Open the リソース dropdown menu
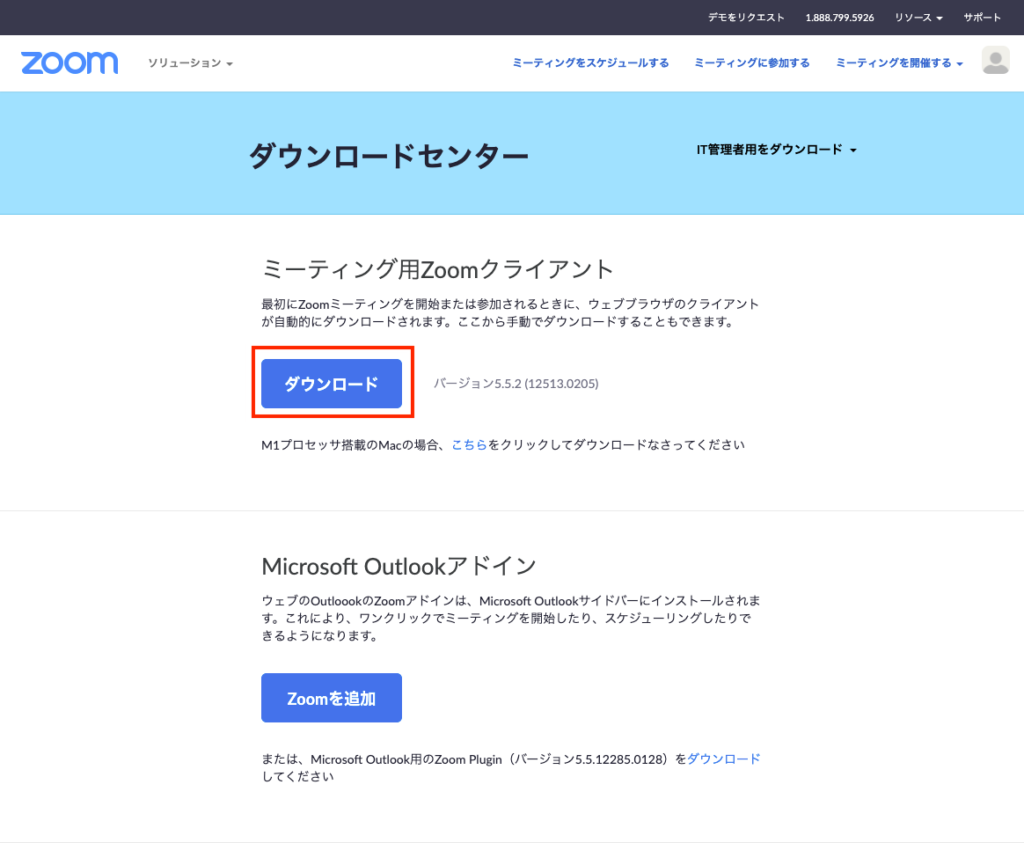 tap(918, 18)
